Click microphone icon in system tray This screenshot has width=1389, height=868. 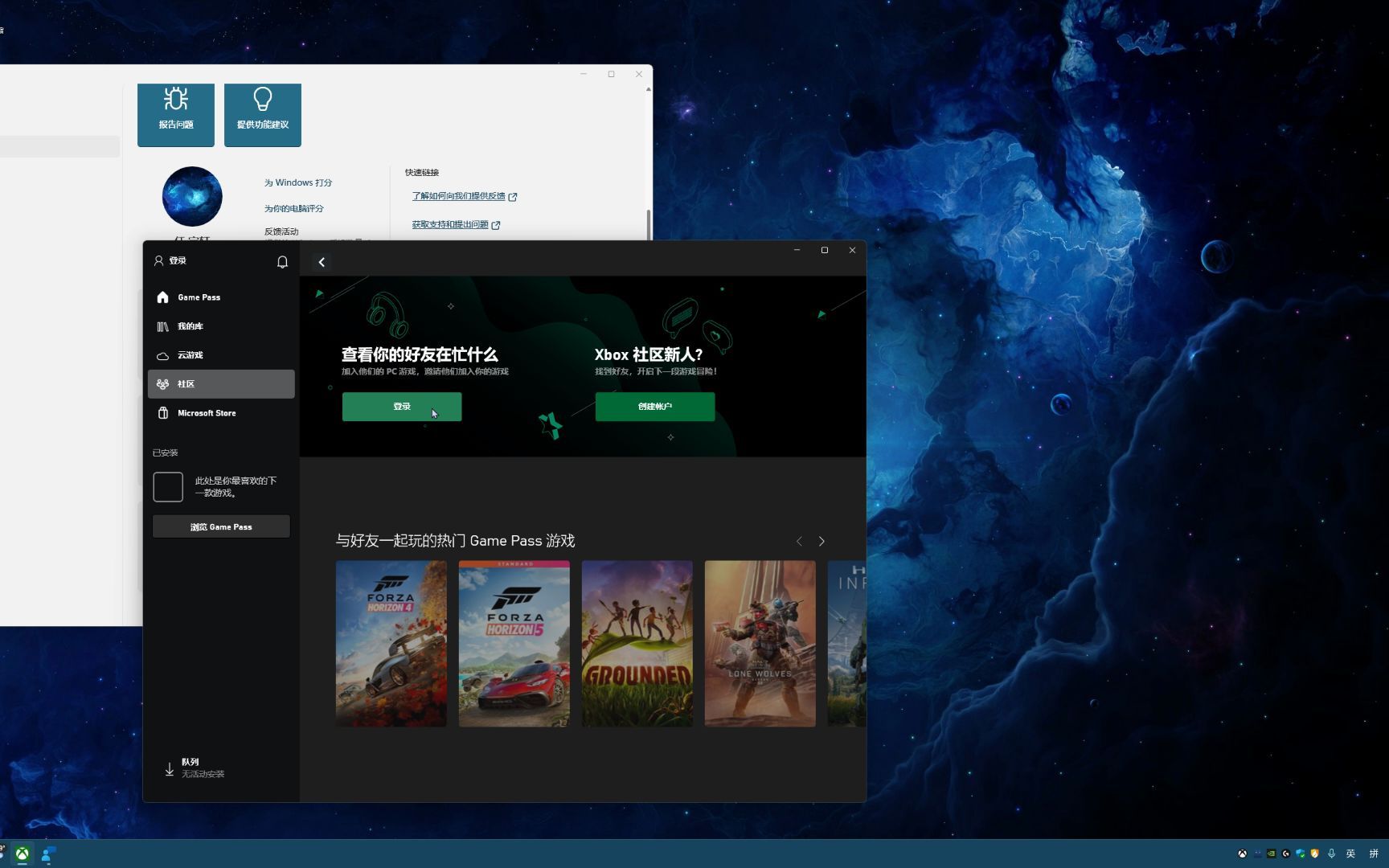coord(1331,854)
